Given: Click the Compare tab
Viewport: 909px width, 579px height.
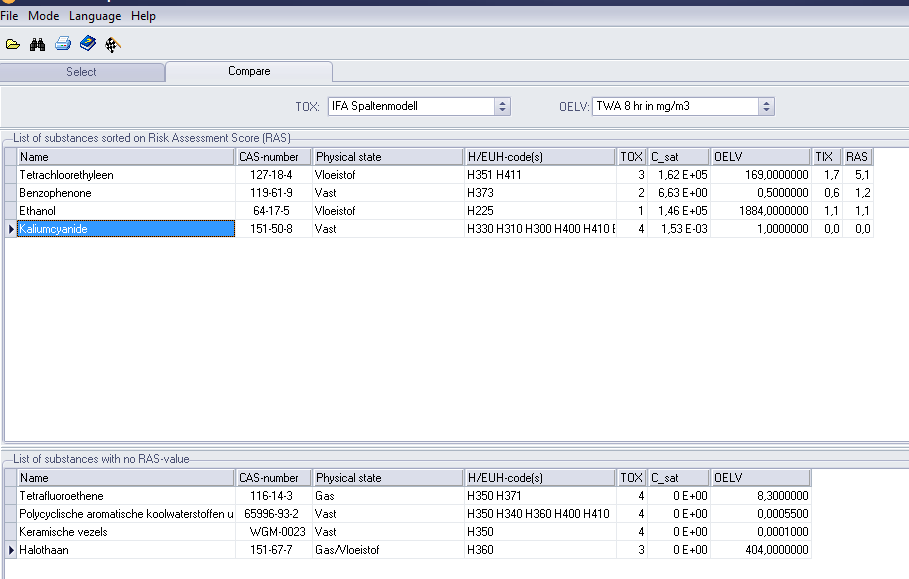Looking at the screenshot, I should (249, 72).
